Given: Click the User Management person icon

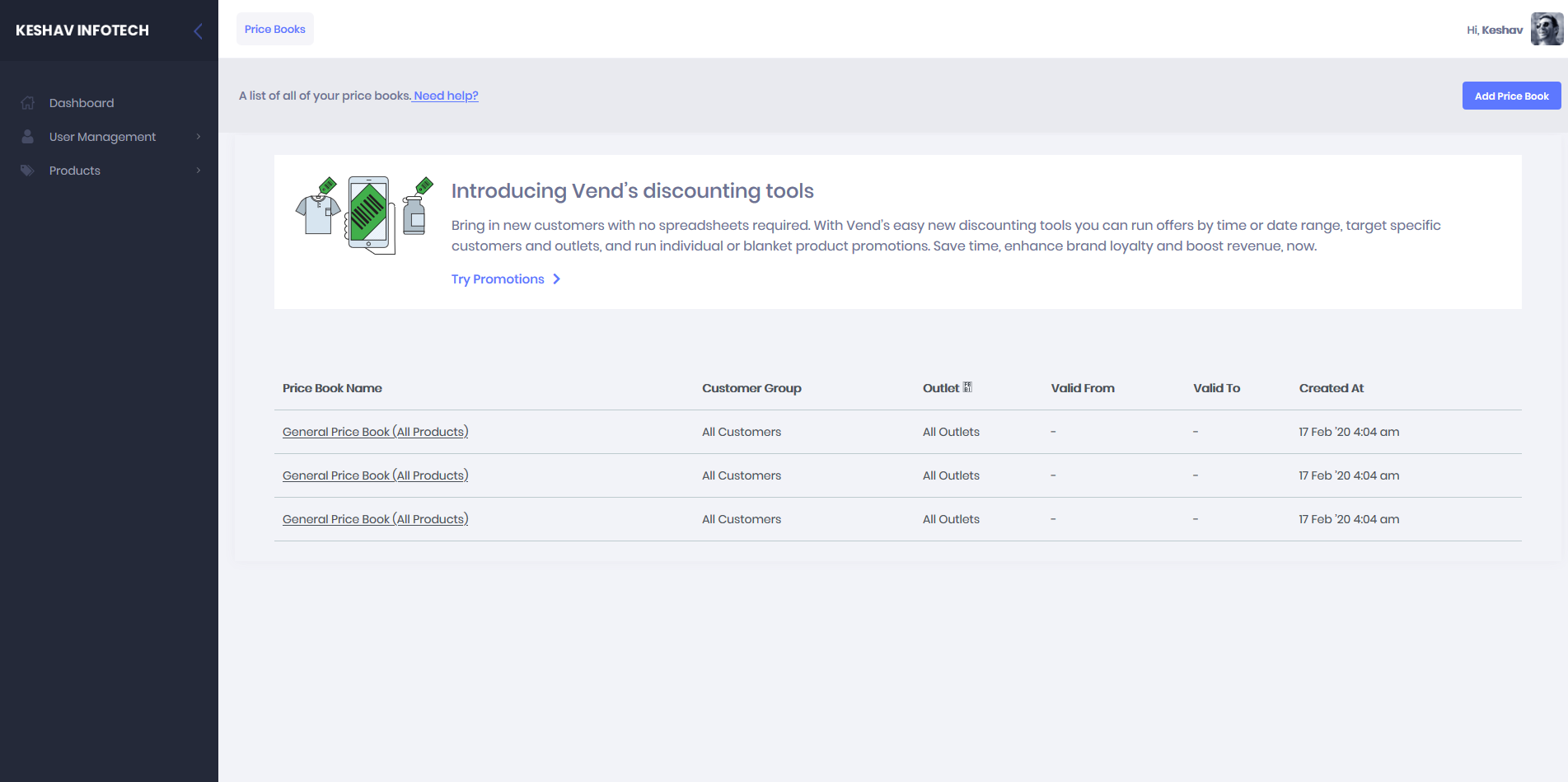Looking at the screenshot, I should click(28, 137).
